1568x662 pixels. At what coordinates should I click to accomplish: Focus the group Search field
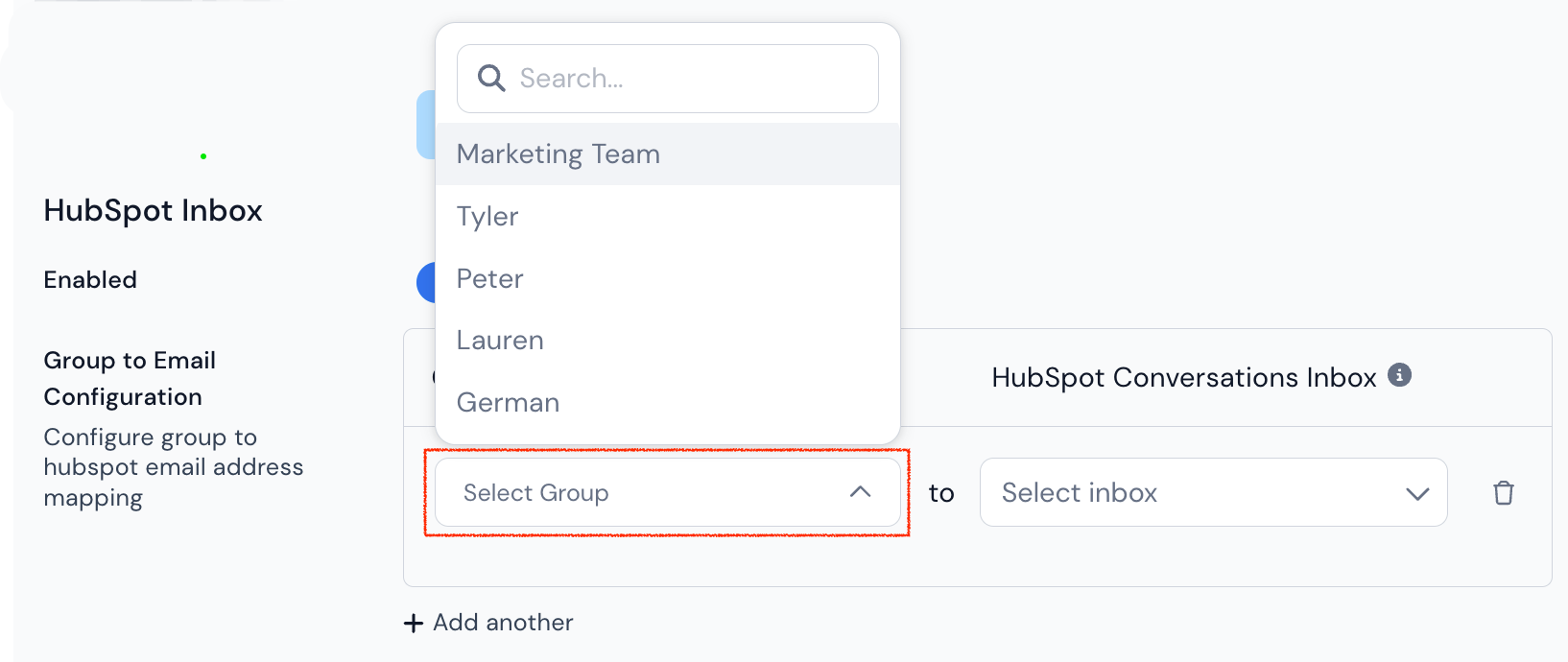pos(668,79)
